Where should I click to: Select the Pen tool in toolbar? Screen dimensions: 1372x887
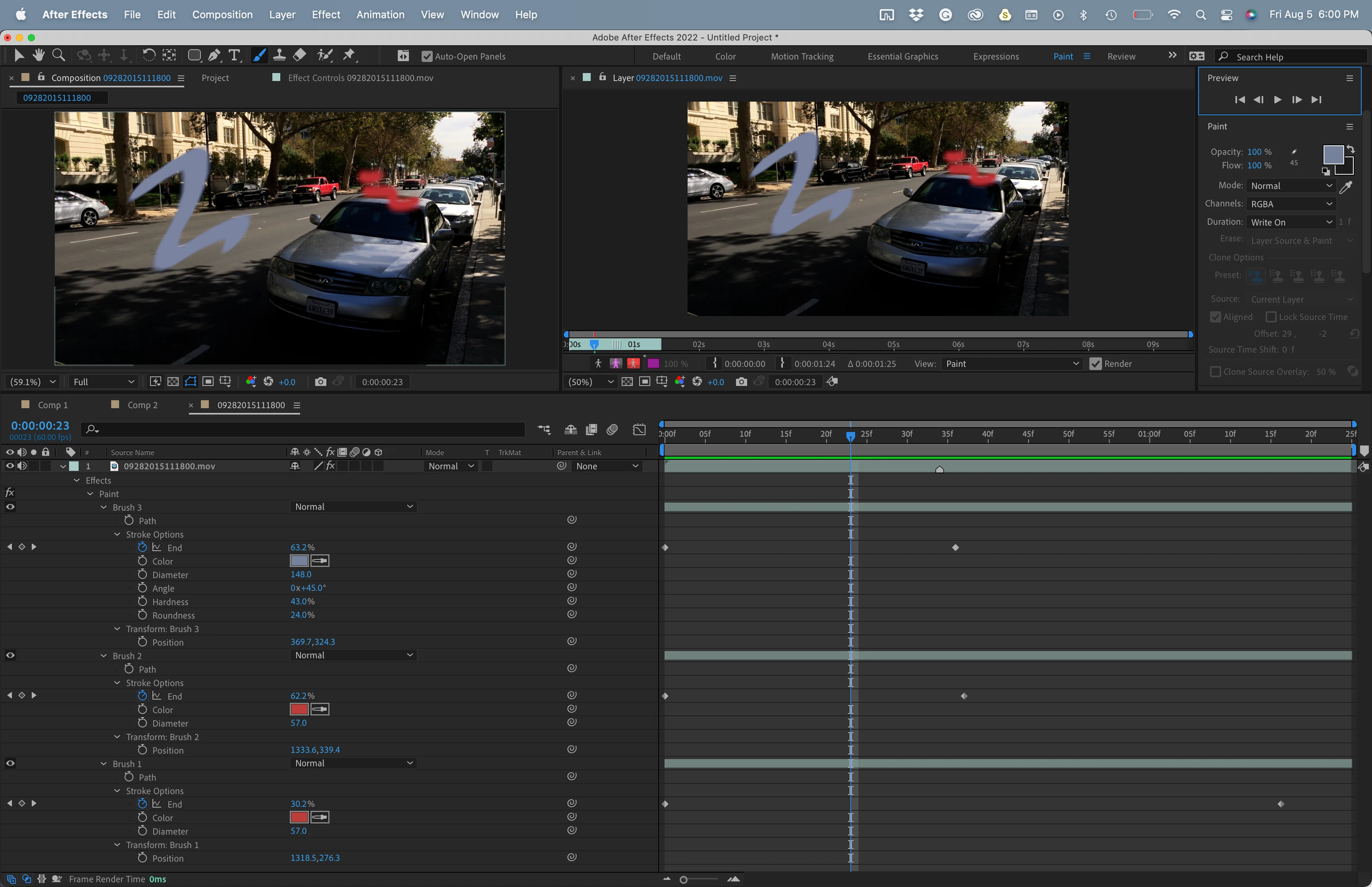pyautogui.click(x=214, y=55)
